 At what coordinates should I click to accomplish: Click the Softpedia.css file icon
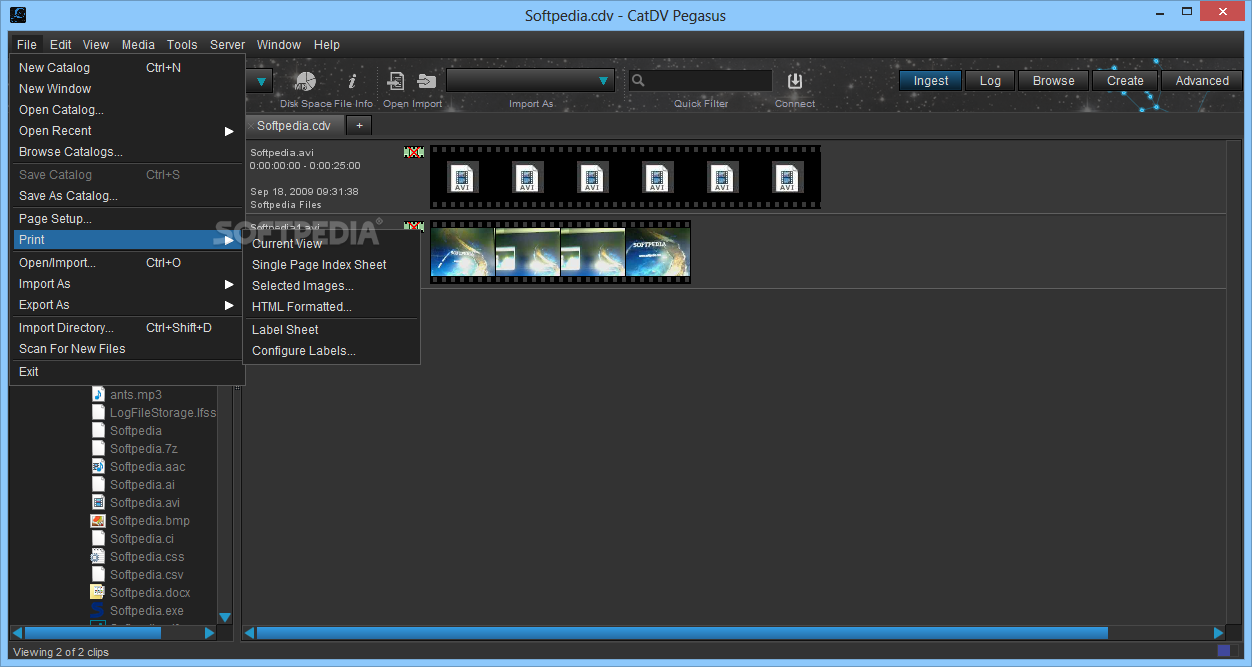tap(98, 556)
